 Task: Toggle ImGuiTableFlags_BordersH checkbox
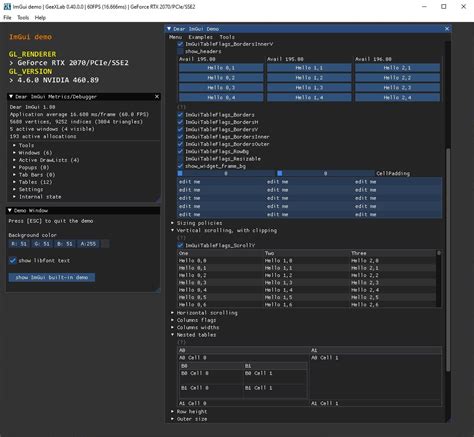pyautogui.click(x=180, y=122)
